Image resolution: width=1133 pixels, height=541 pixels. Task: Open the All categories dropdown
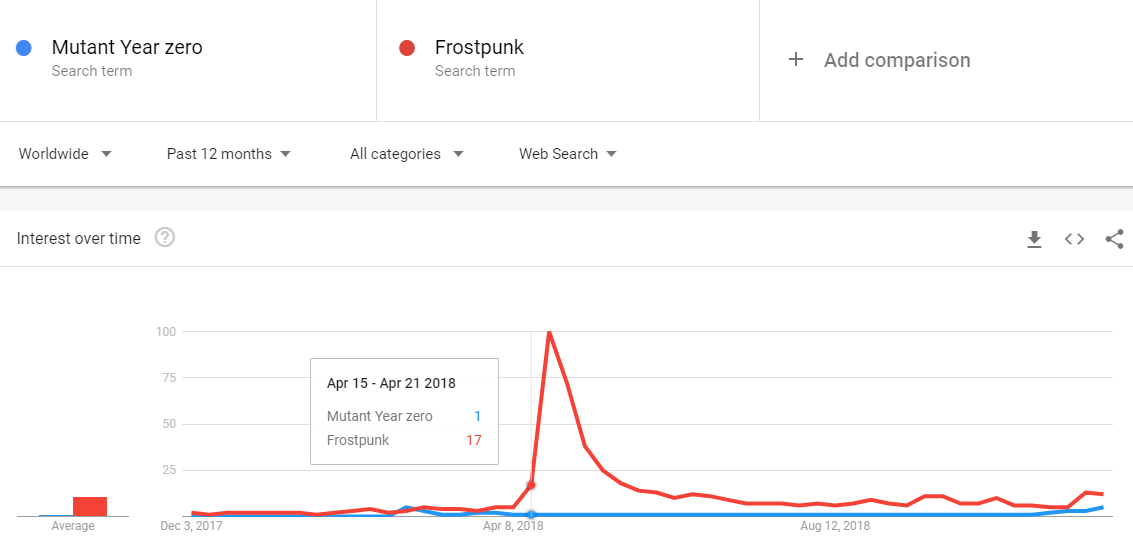pos(406,154)
